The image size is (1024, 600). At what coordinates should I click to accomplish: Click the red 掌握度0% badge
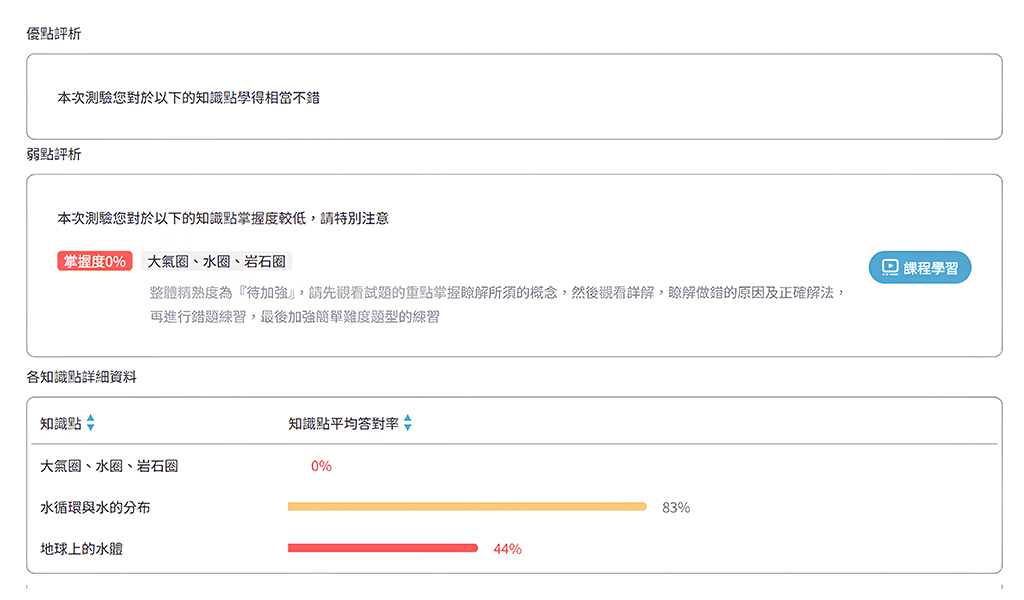click(x=95, y=262)
